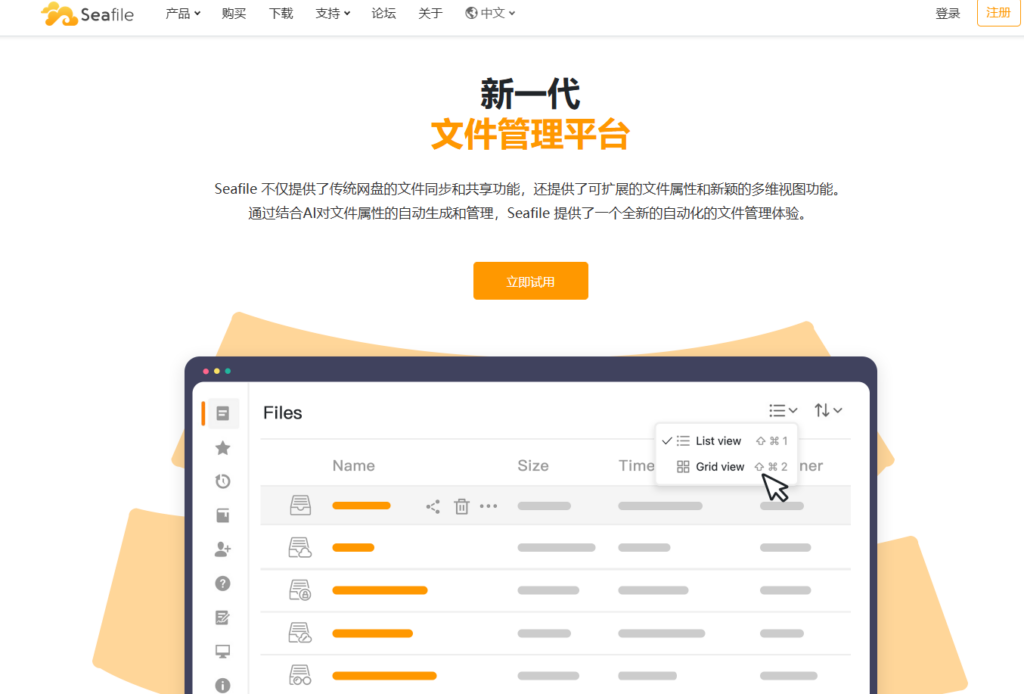Click the add user icon in sidebar

point(223,550)
